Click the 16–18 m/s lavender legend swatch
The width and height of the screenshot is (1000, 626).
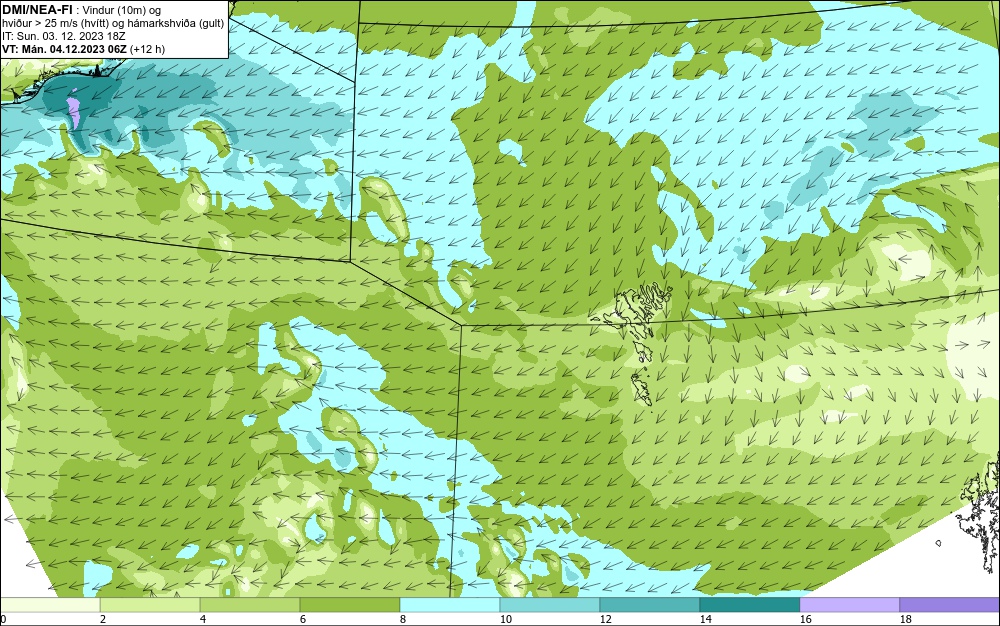(849, 605)
